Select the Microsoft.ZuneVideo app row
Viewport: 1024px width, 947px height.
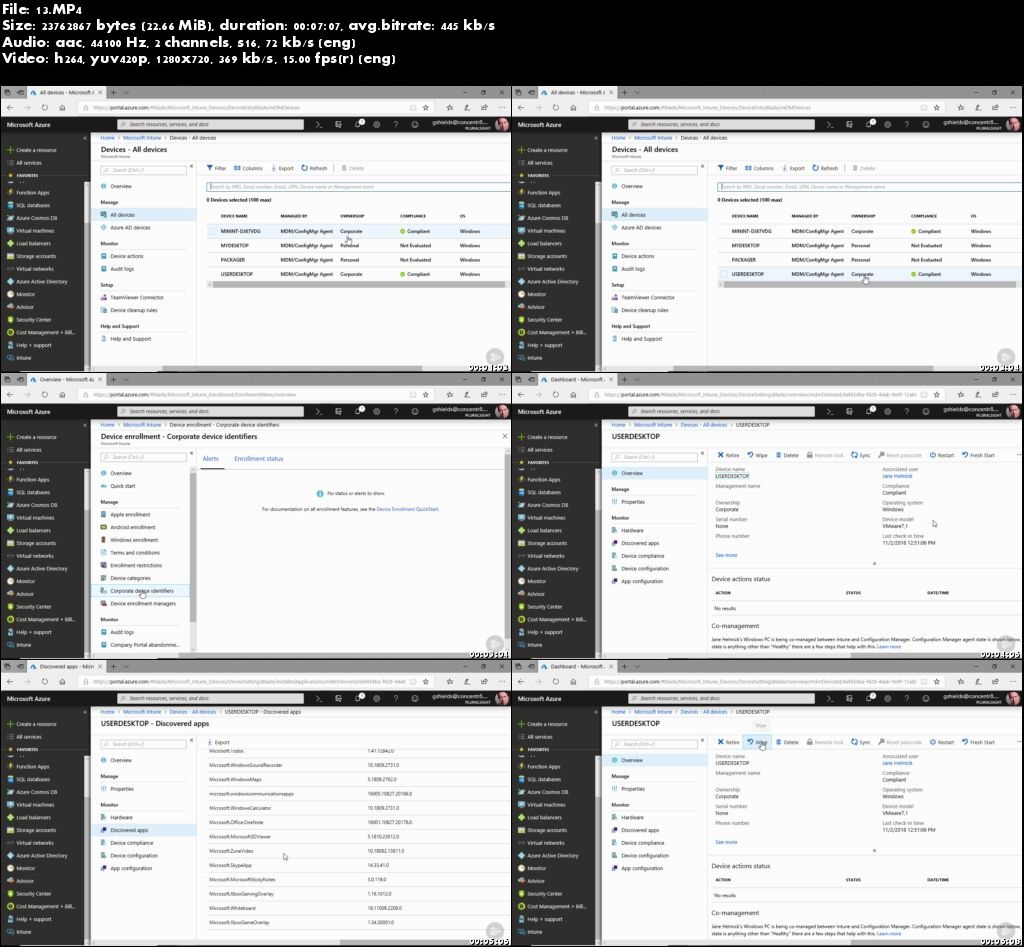pyautogui.click(x=358, y=851)
